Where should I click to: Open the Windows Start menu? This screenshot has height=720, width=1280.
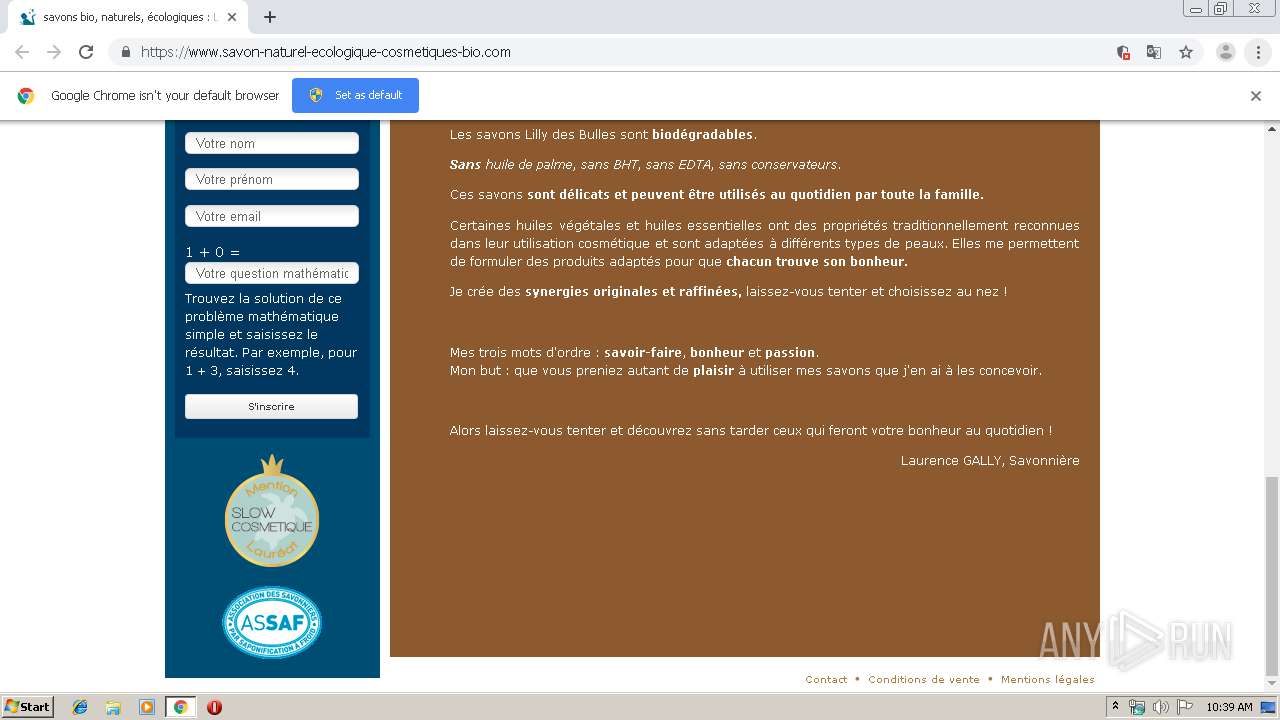[28, 706]
